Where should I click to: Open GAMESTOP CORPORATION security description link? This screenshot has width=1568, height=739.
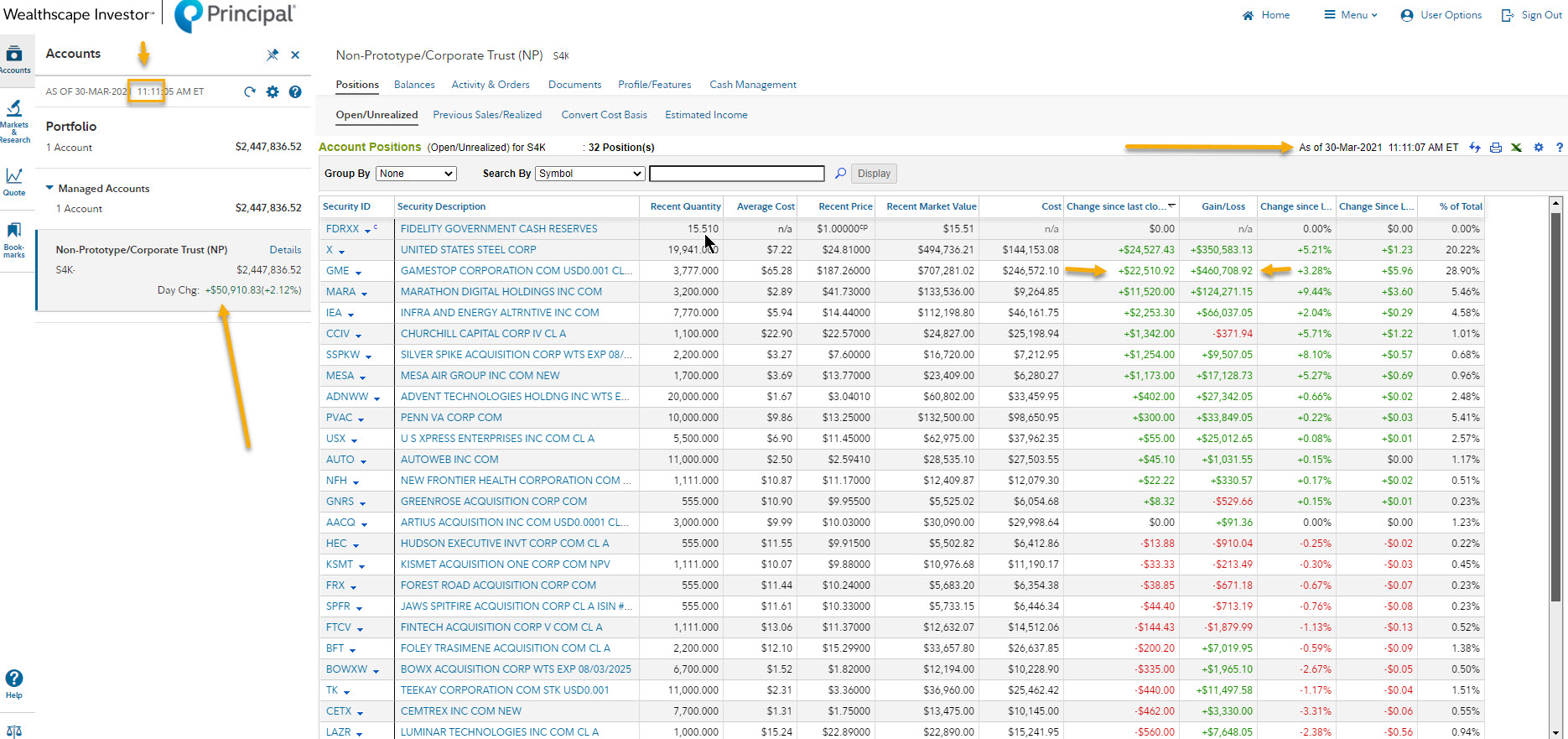[517, 271]
